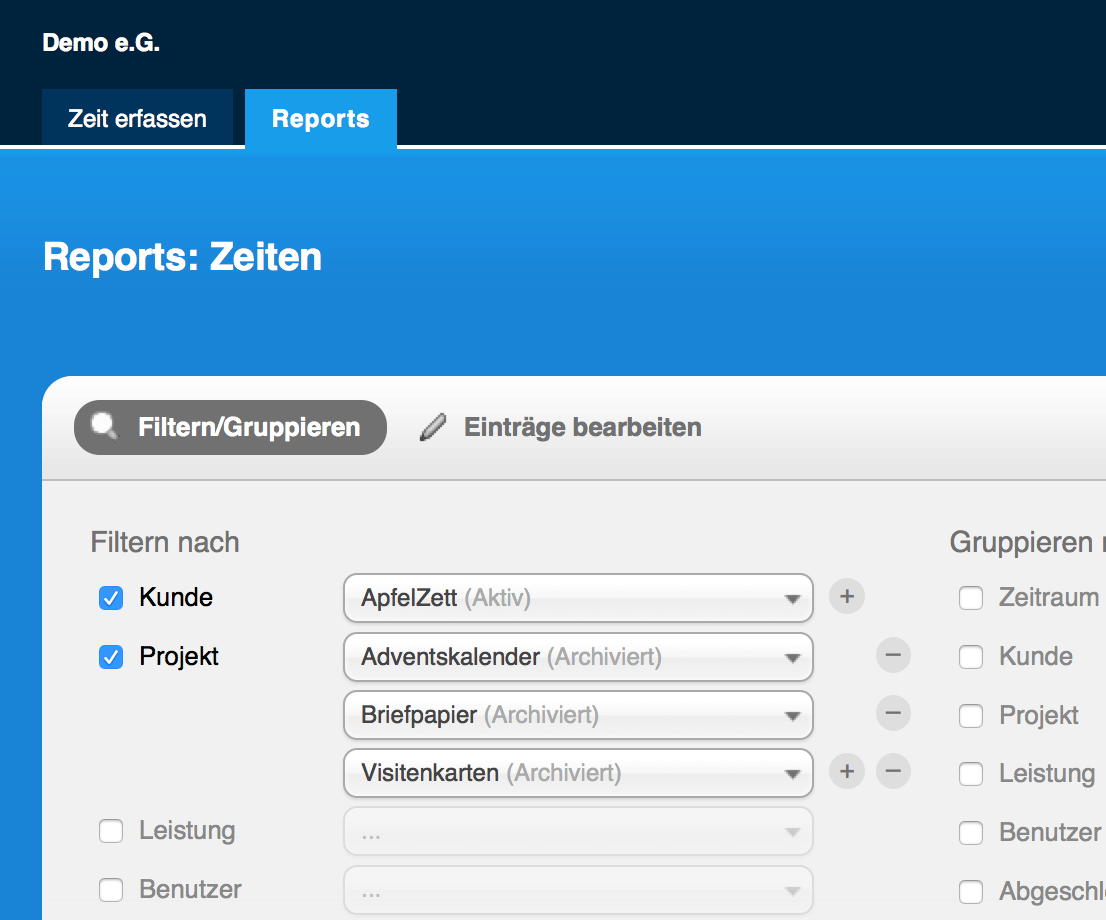Viewport: 1106px width, 920px height.
Task: Select the Reports tab
Action: click(x=321, y=119)
